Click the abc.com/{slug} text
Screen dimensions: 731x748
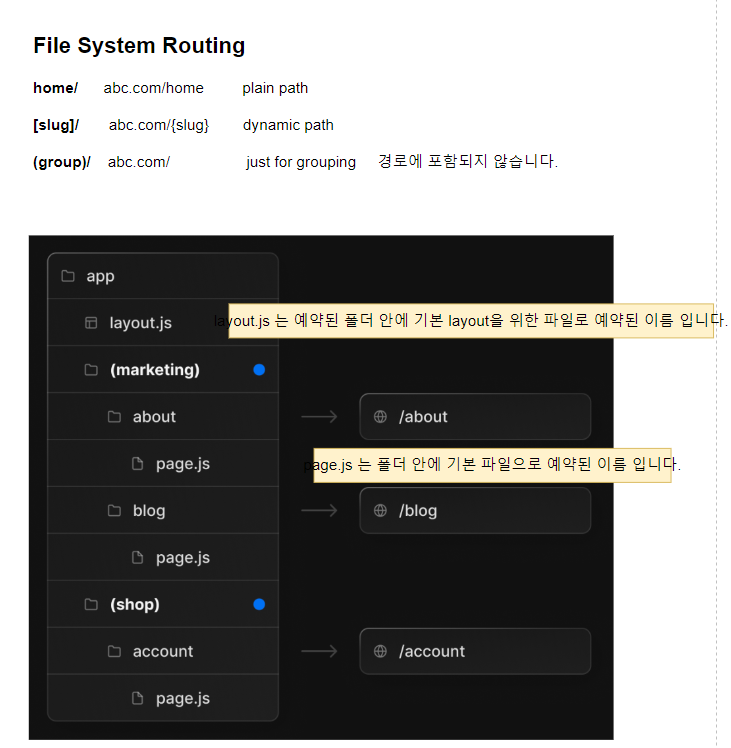click(159, 125)
